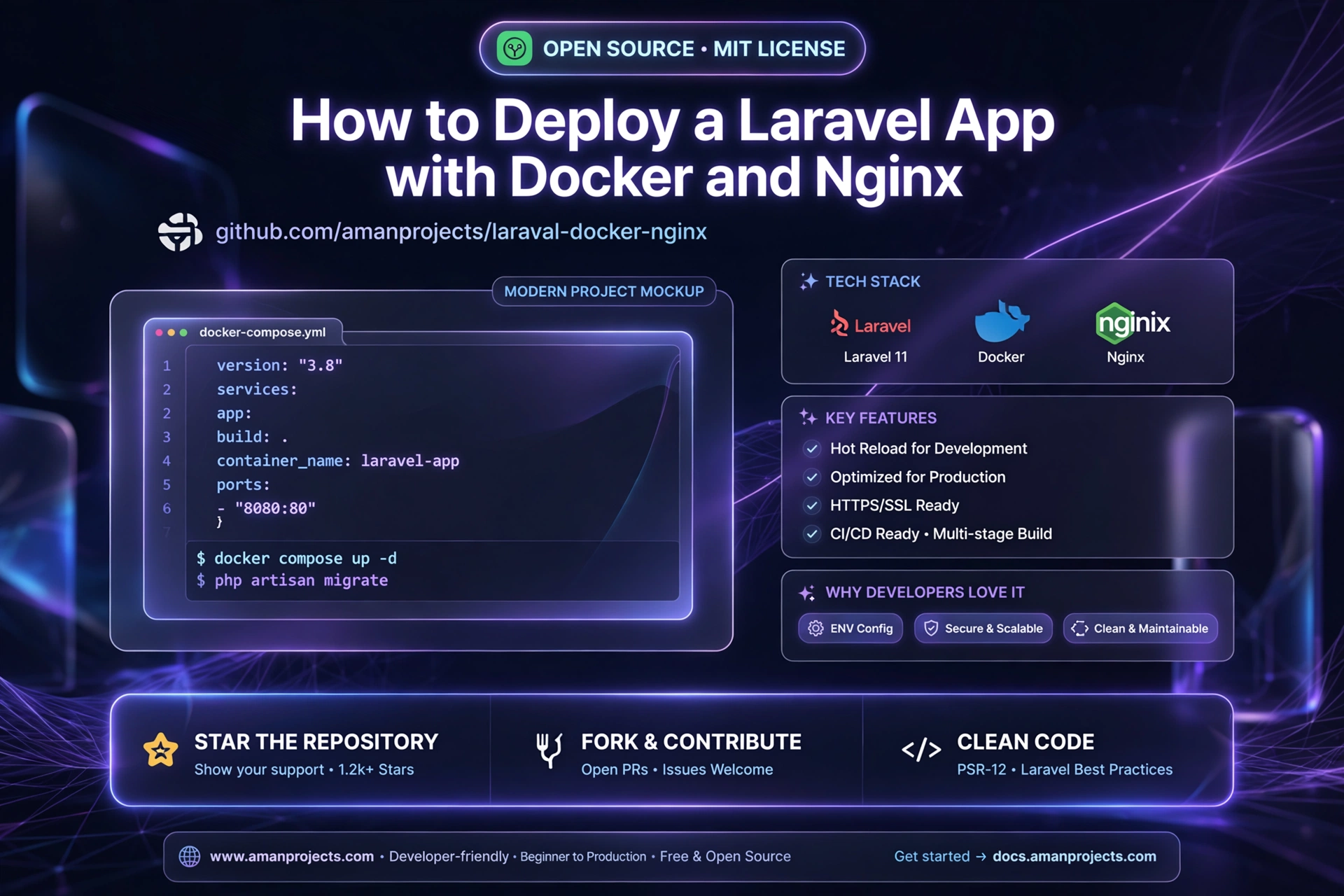The image size is (1344, 896).
Task: Click the green window dot in code editor
Action: pos(183,332)
